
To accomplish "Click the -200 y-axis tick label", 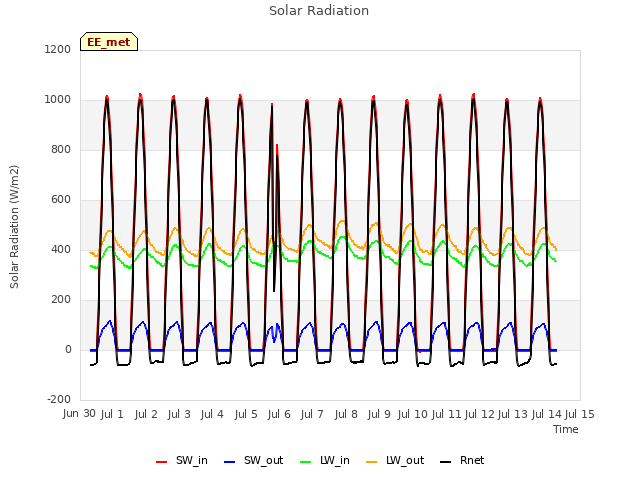I will tap(59, 399).
